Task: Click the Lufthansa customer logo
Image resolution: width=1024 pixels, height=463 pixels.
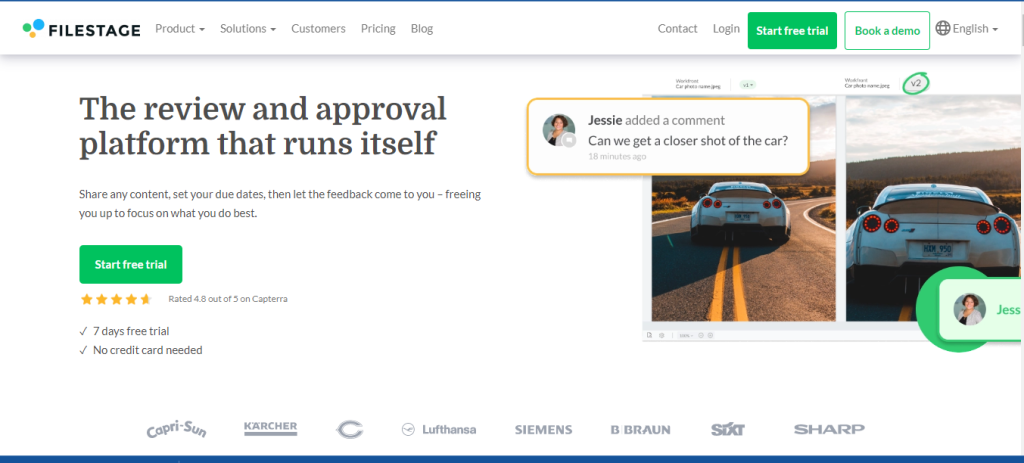Action: click(439, 430)
